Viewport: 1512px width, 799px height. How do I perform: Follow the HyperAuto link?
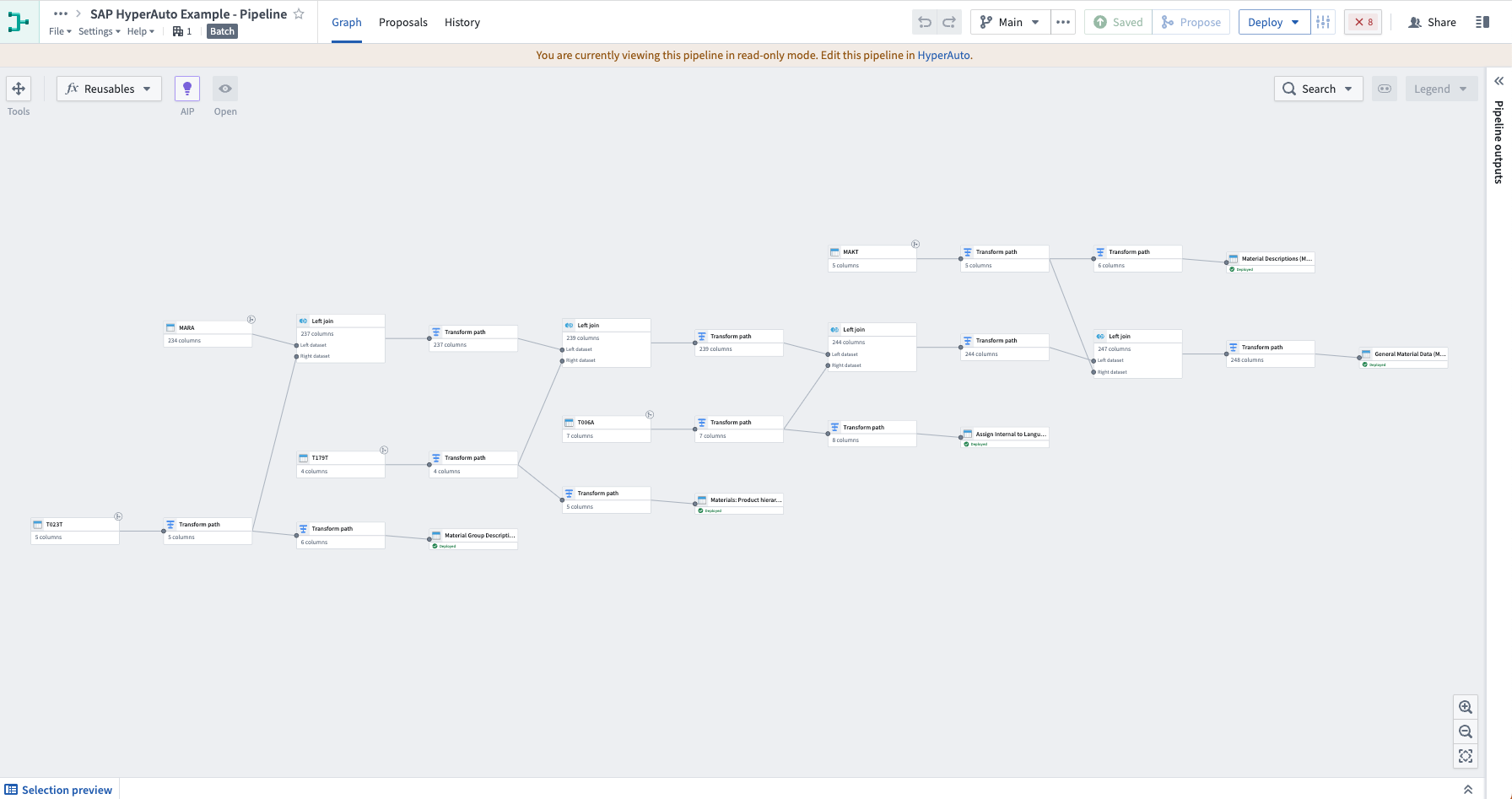943,55
